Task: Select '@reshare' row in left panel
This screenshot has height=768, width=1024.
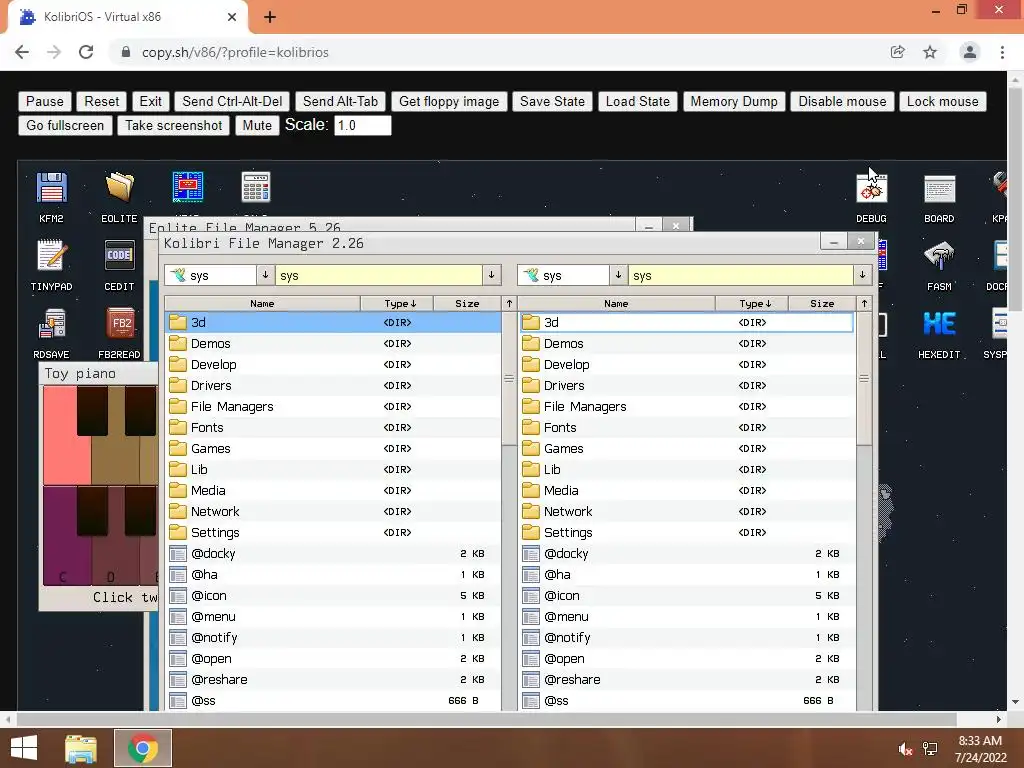Action: (332, 679)
